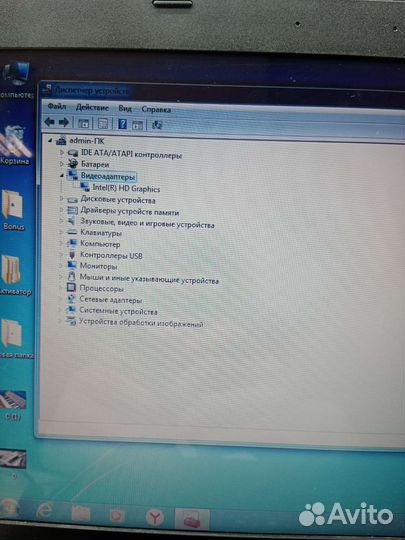Viewport: 405px width, 540px height.
Task: Open the file explorer taskbar icon
Action: (x=81, y=514)
